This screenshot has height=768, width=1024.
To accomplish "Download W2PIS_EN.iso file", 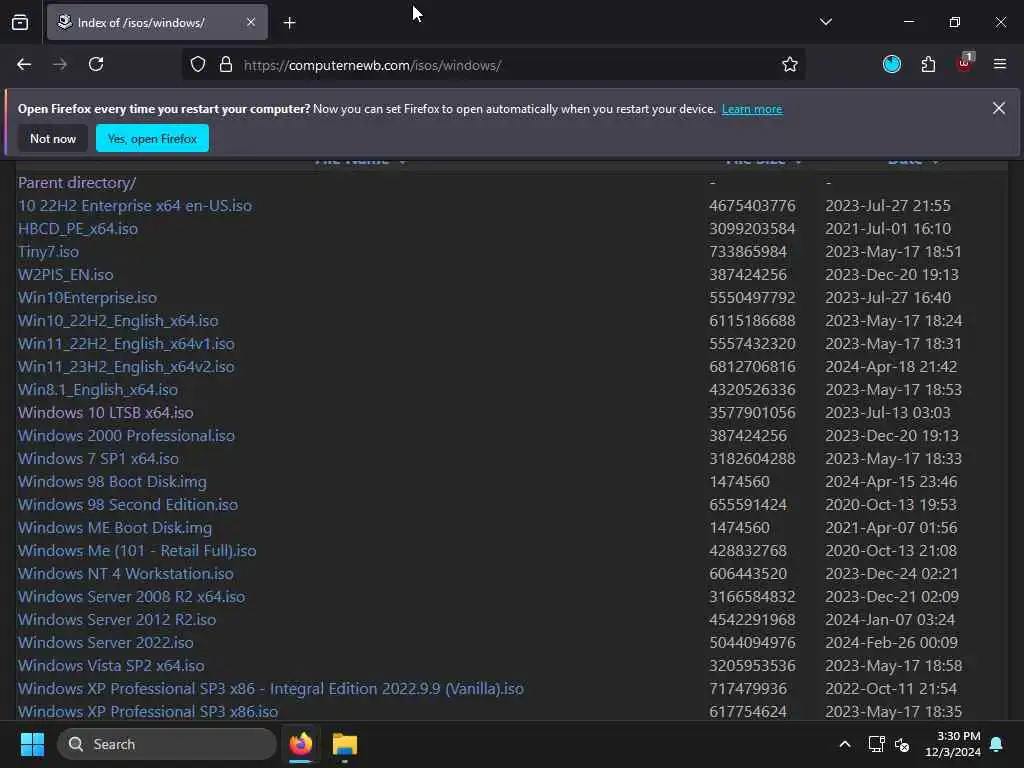I will pos(65,274).
